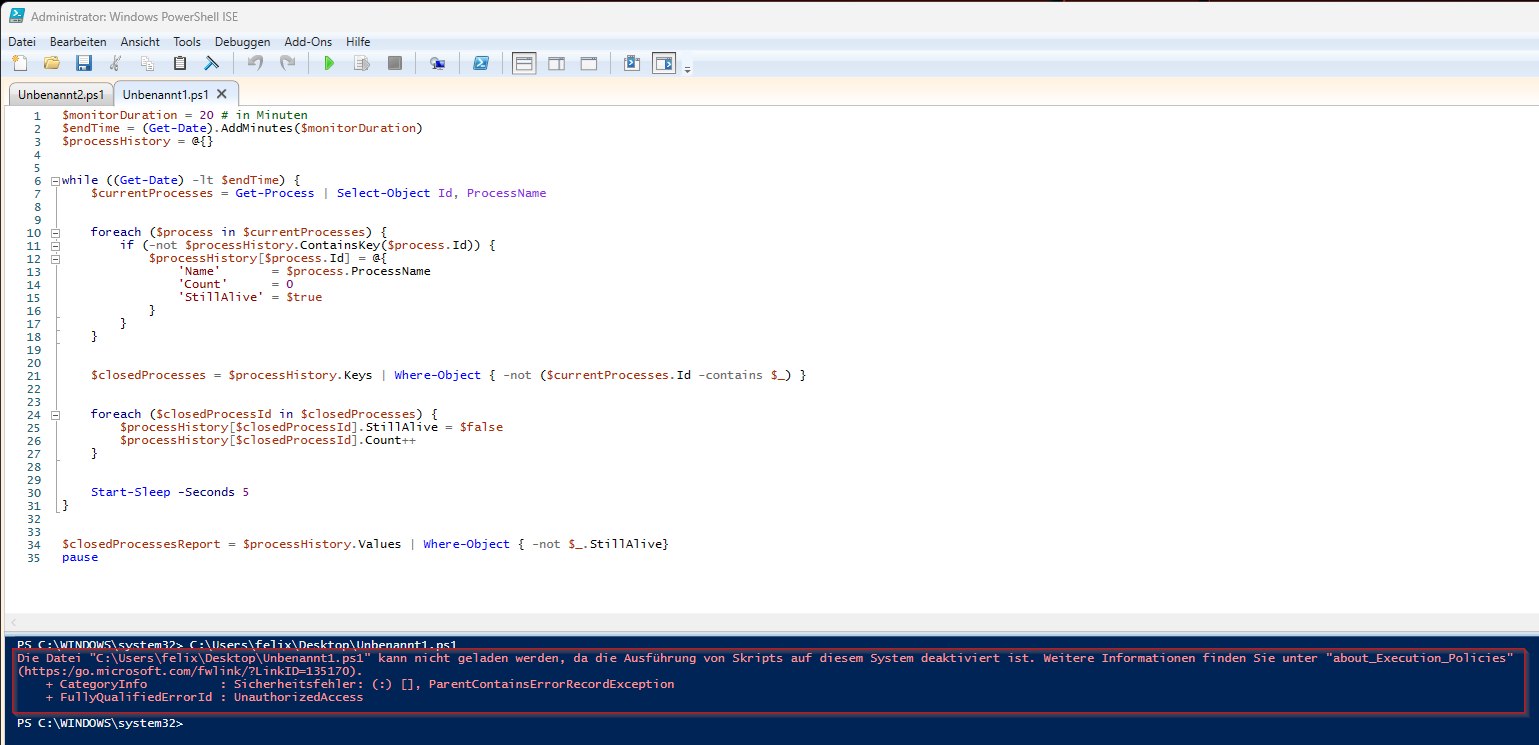The image size is (1539, 745).
Task: Create a new script file
Action: pos(20,64)
